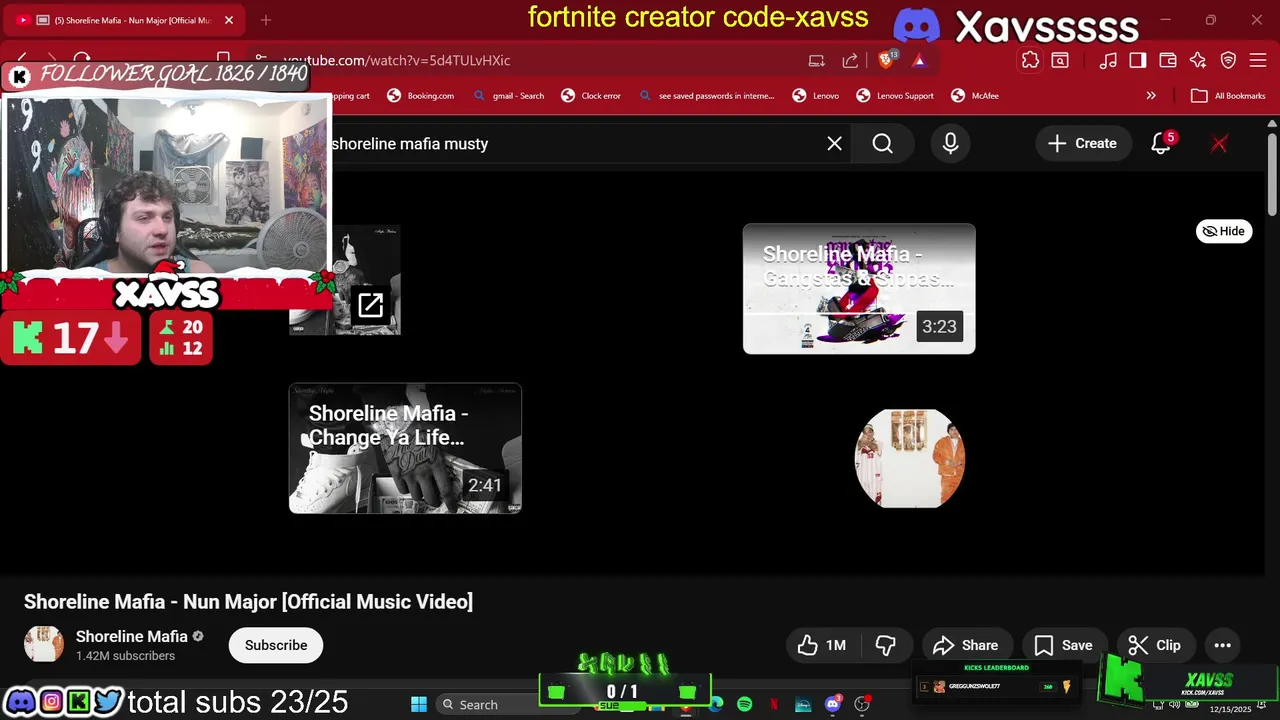The width and height of the screenshot is (1280, 720).
Task: Dislike the Nun Major video
Action: [885, 645]
